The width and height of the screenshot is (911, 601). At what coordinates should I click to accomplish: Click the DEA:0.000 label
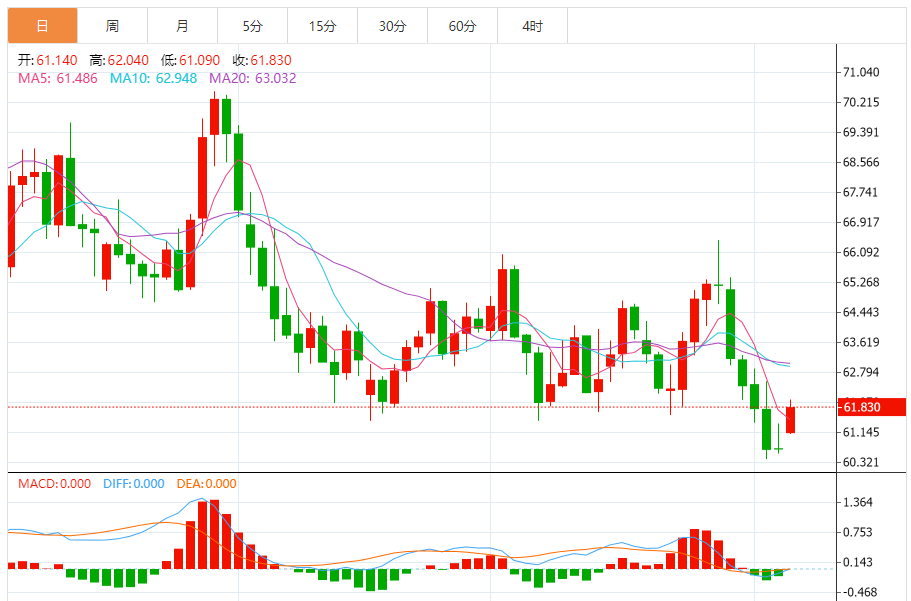click(206, 484)
